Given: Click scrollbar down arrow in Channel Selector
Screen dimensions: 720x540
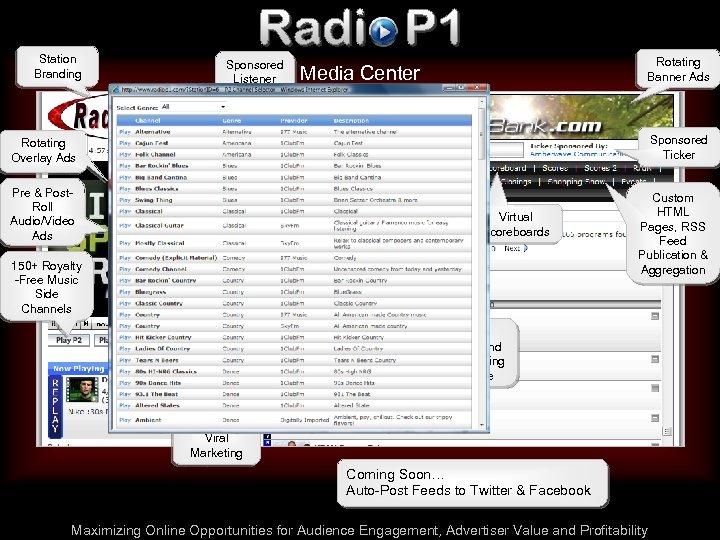Looking at the screenshot, I should click(x=482, y=425).
